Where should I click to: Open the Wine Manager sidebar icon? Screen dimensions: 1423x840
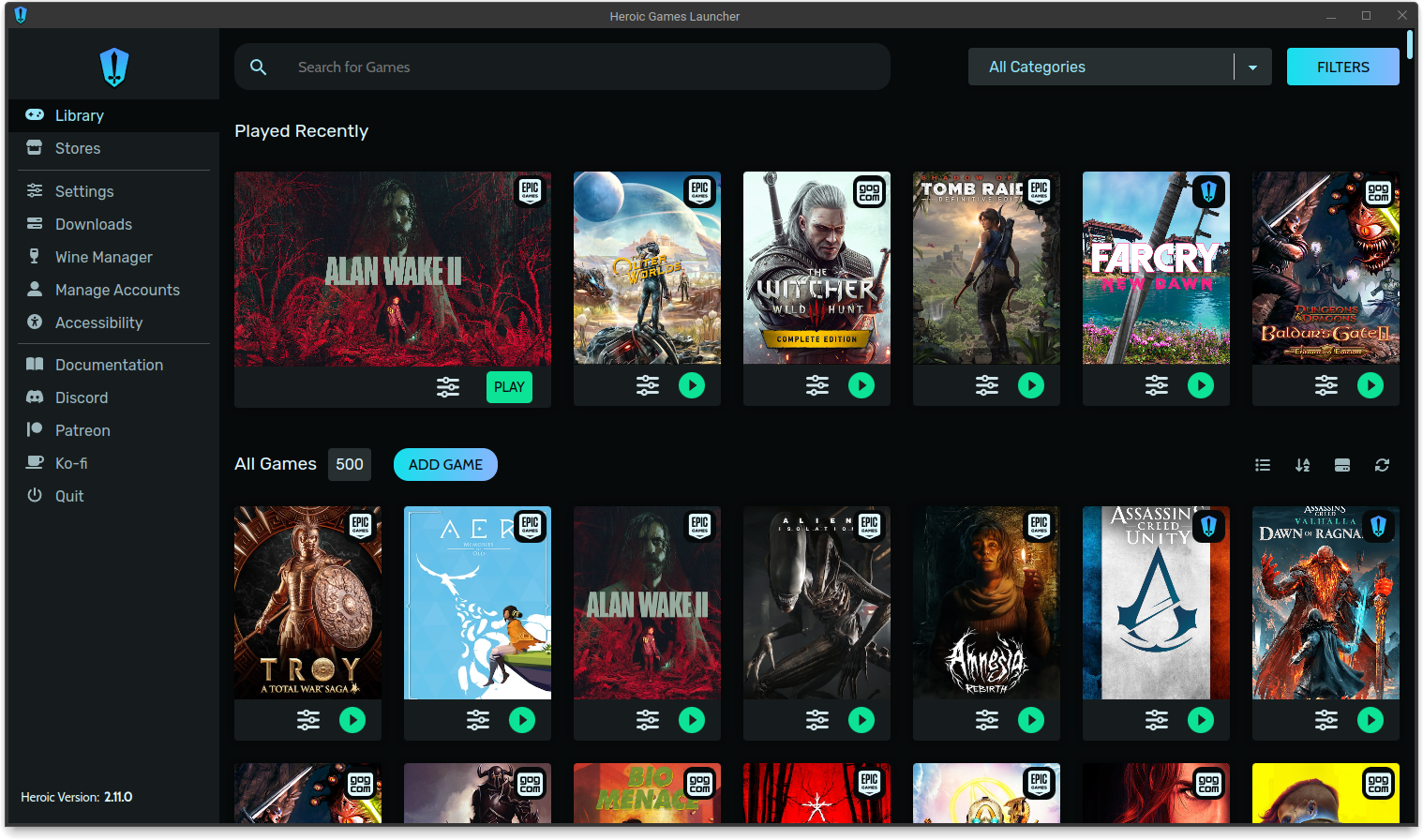pos(34,256)
